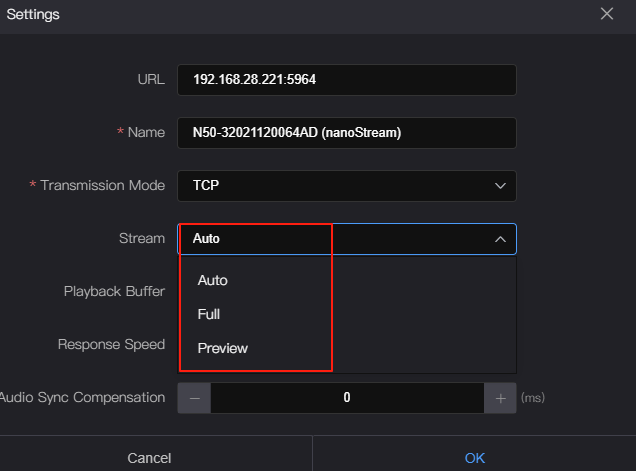Click the Audio Sync Compensation value field
636x471 pixels.
[347, 398]
